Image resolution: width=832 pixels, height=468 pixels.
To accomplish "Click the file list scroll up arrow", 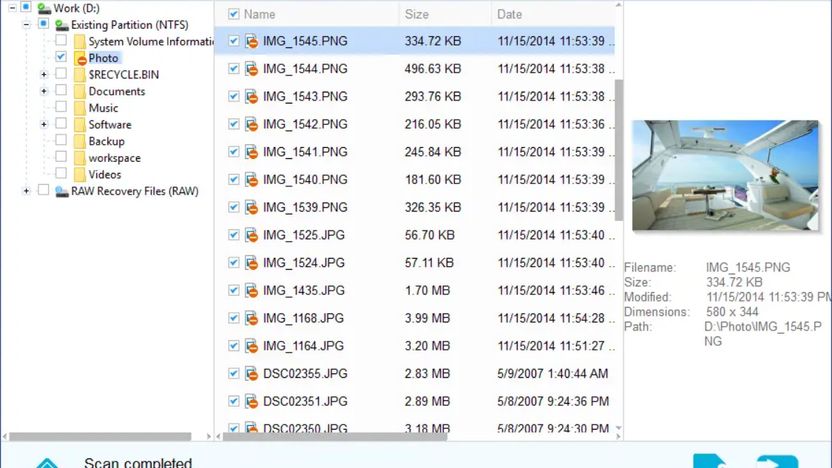I will pos(619,5).
